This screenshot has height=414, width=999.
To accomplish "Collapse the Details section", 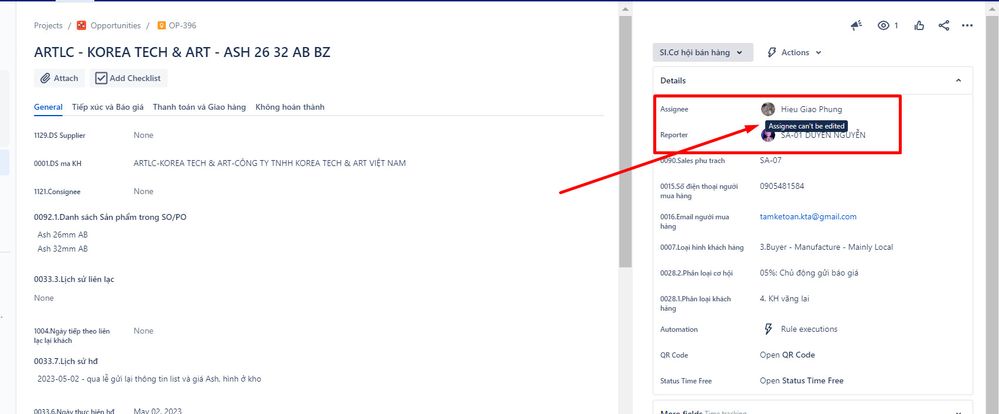I will pyautogui.click(x=958, y=80).
